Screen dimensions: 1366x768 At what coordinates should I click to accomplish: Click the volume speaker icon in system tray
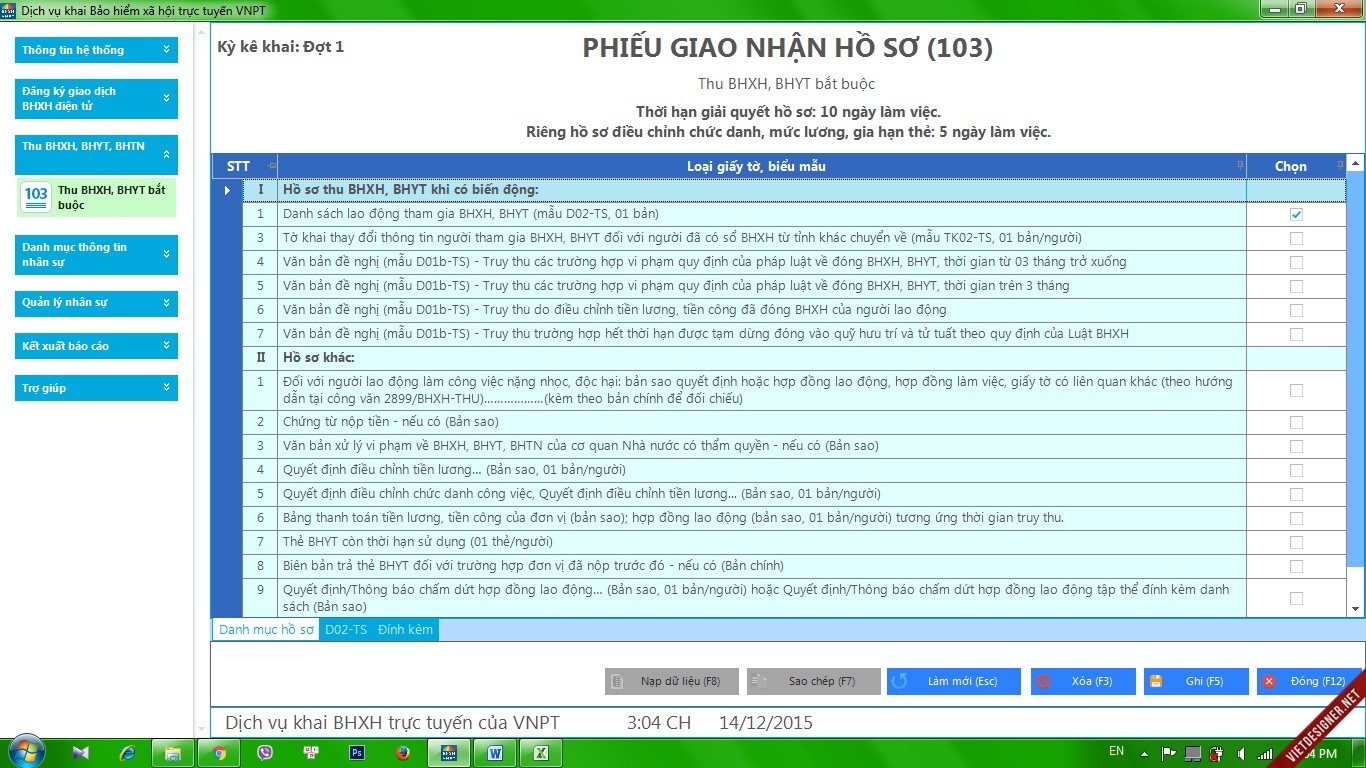(x=1241, y=753)
